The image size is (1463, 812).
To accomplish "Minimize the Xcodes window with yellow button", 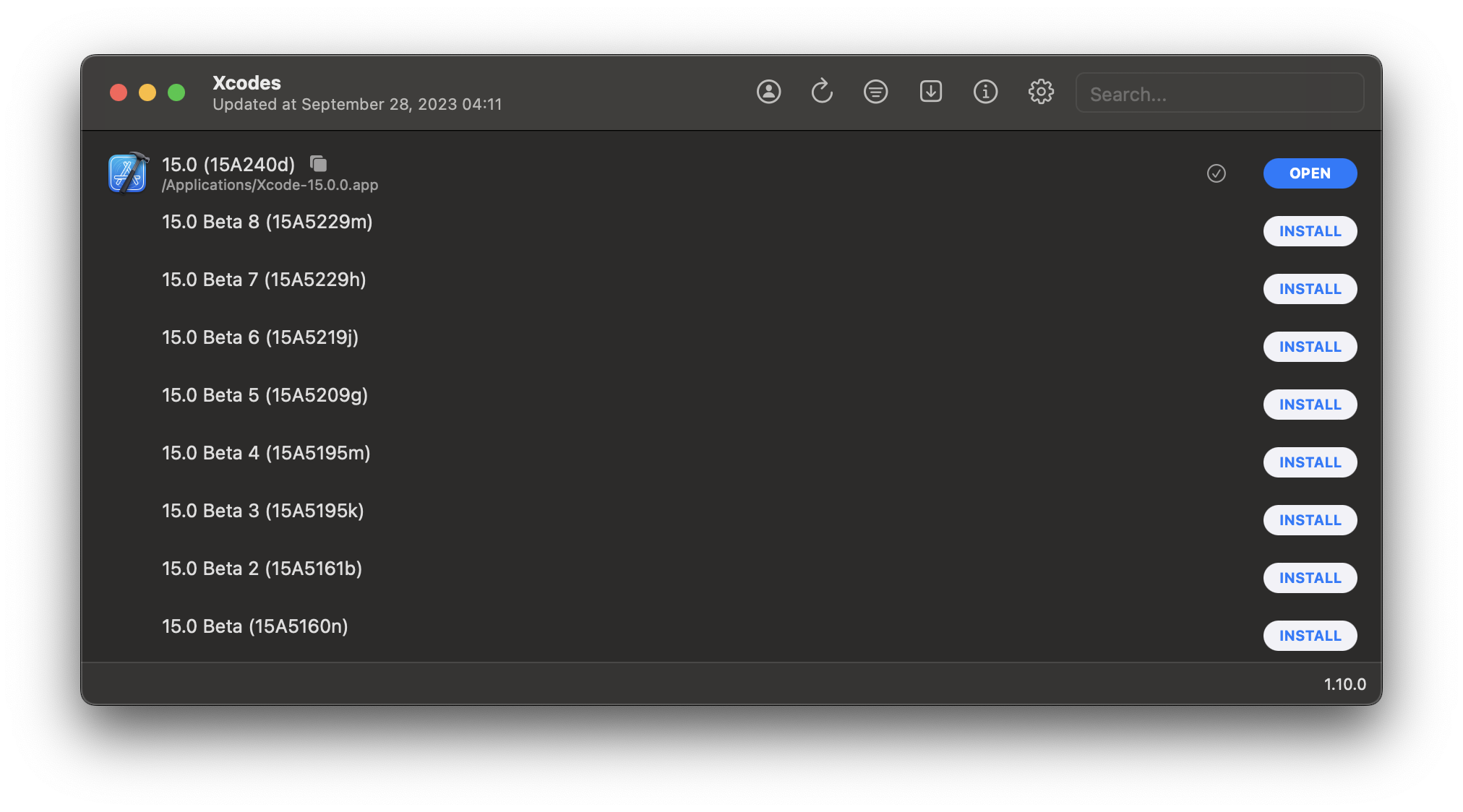I will (x=147, y=92).
